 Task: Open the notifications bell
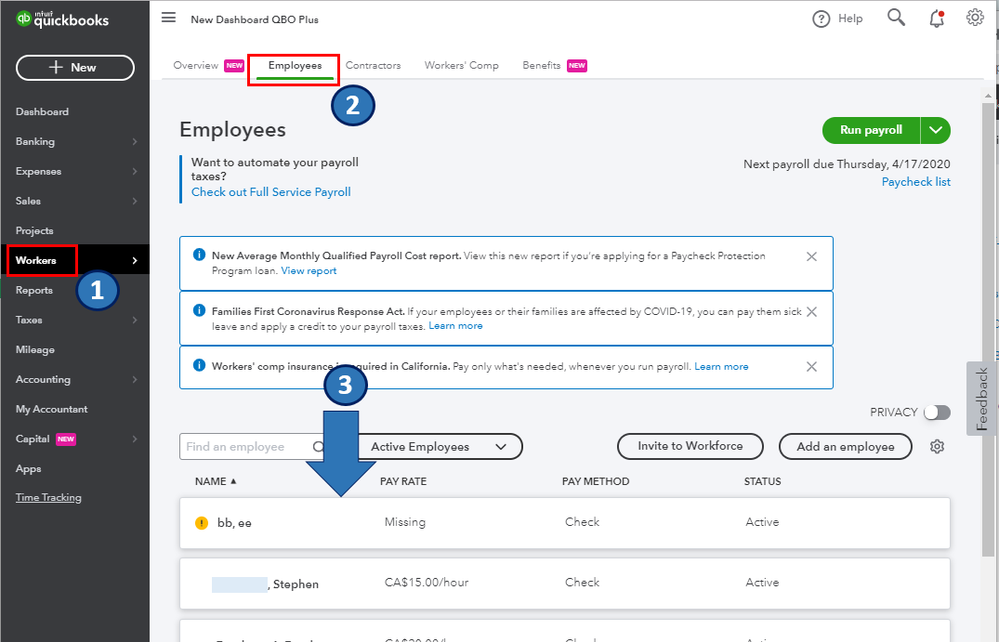point(936,18)
